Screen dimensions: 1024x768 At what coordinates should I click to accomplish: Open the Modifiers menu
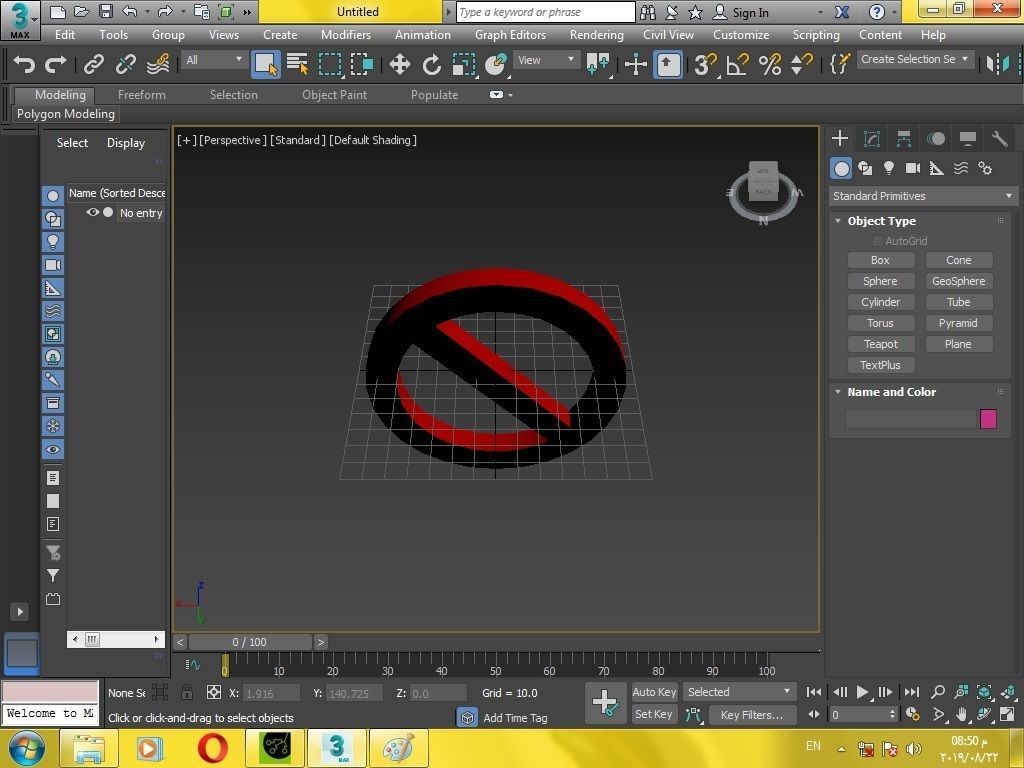pyautogui.click(x=345, y=35)
